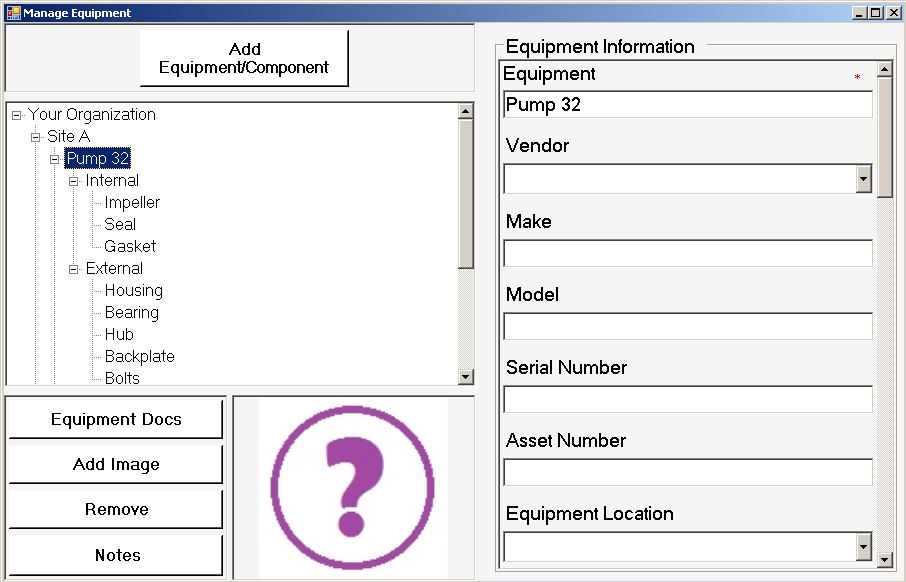Collapse the Internal tree branch
Screen dimensions: 906x582
74,181
